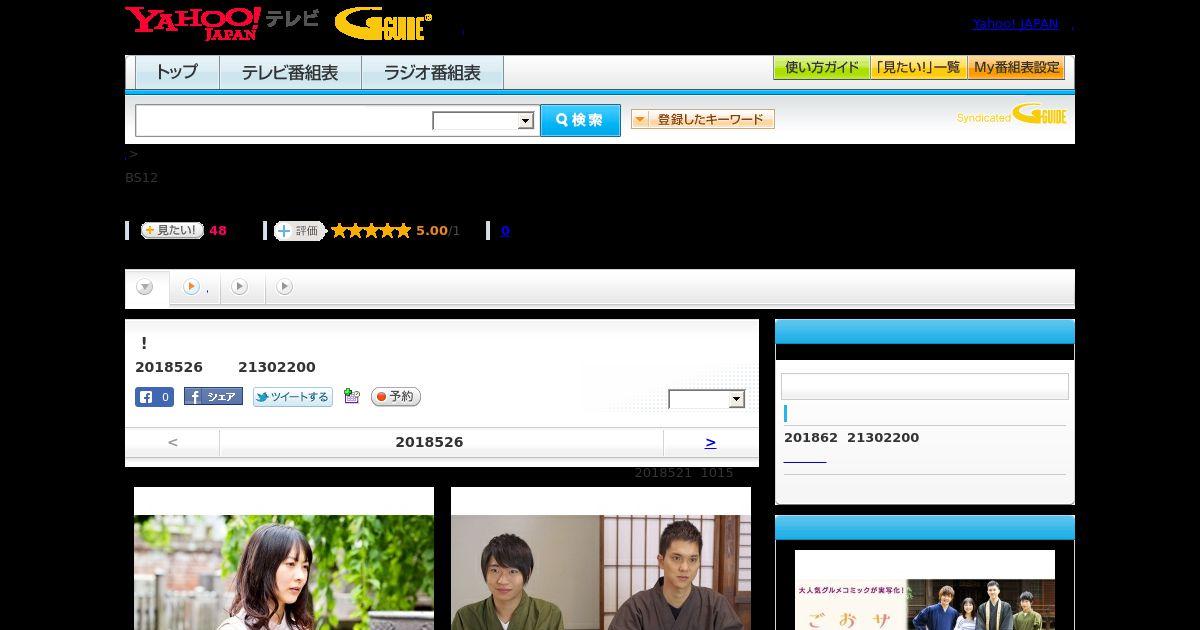Click the ツイートする Twitter button
The image size is (1200, 630).
coord(292,397)
